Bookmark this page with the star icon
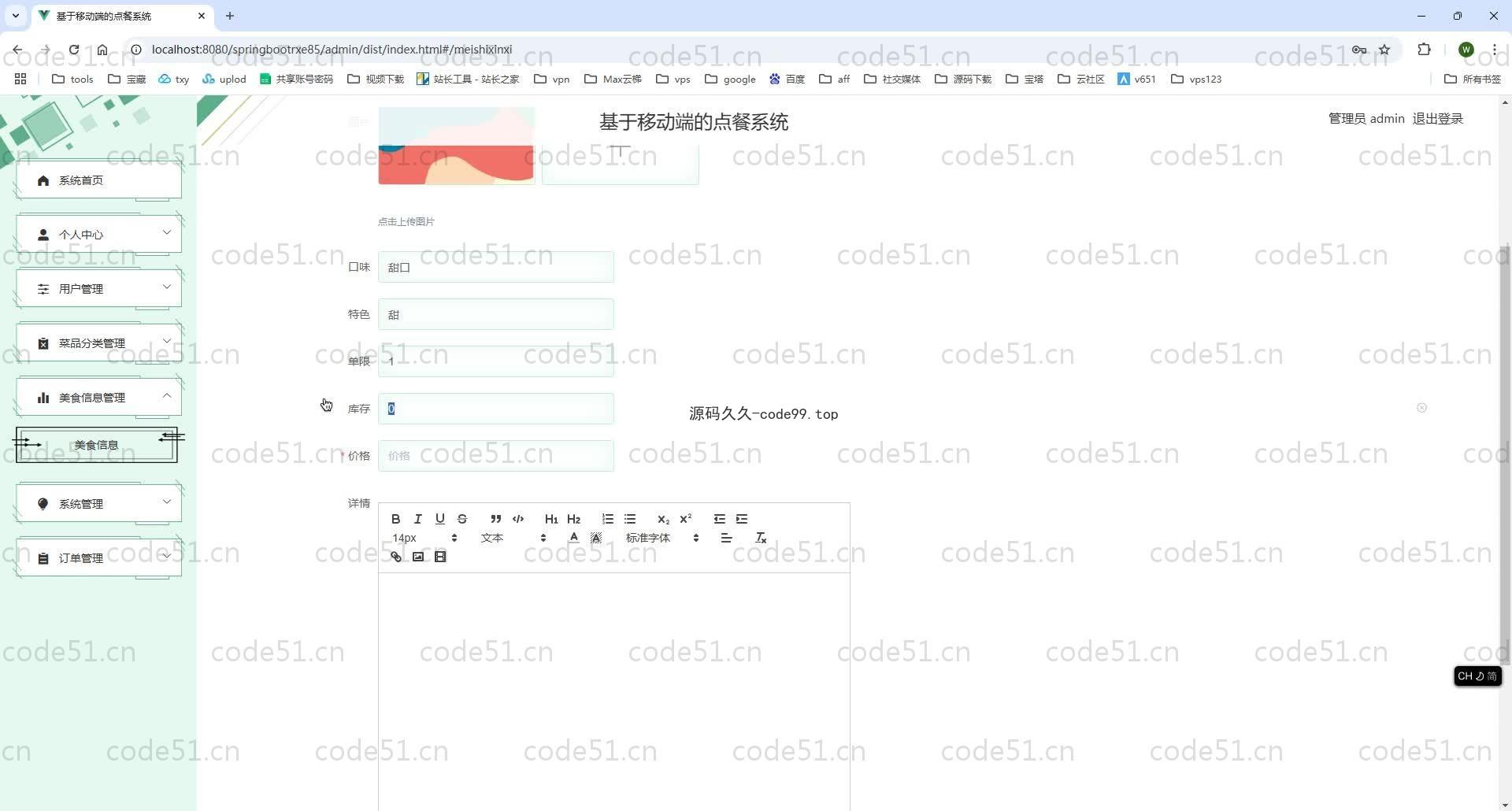The image size is (1512, 811). [1384, 50]
